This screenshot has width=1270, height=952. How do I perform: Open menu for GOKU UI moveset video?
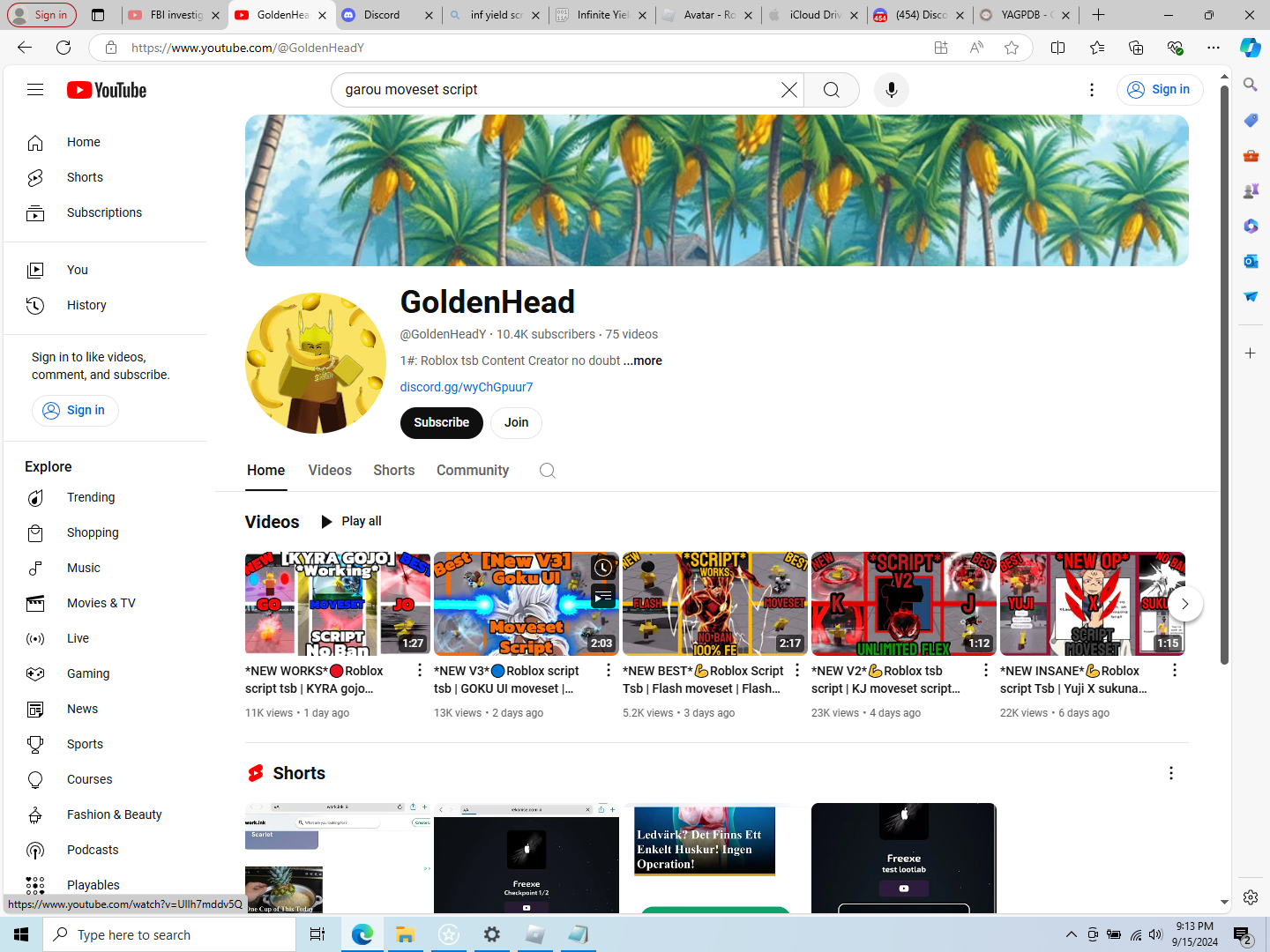pyautogui.click(x=609, y=670)
